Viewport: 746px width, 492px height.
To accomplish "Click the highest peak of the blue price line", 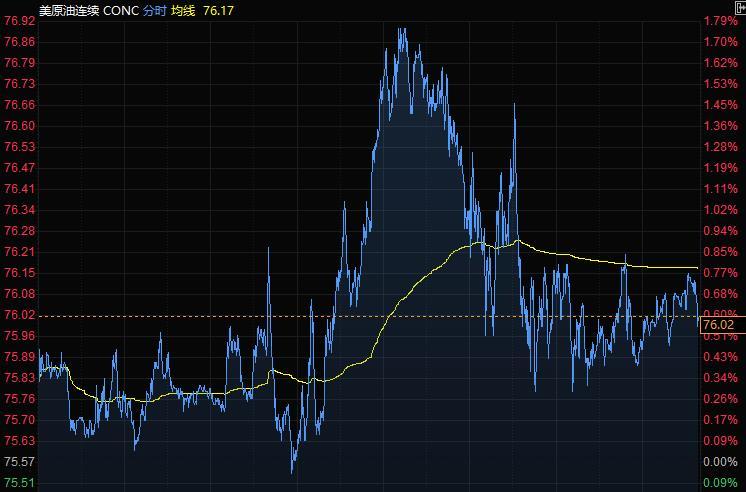I will pyautogui.click(x=401, y=29).
